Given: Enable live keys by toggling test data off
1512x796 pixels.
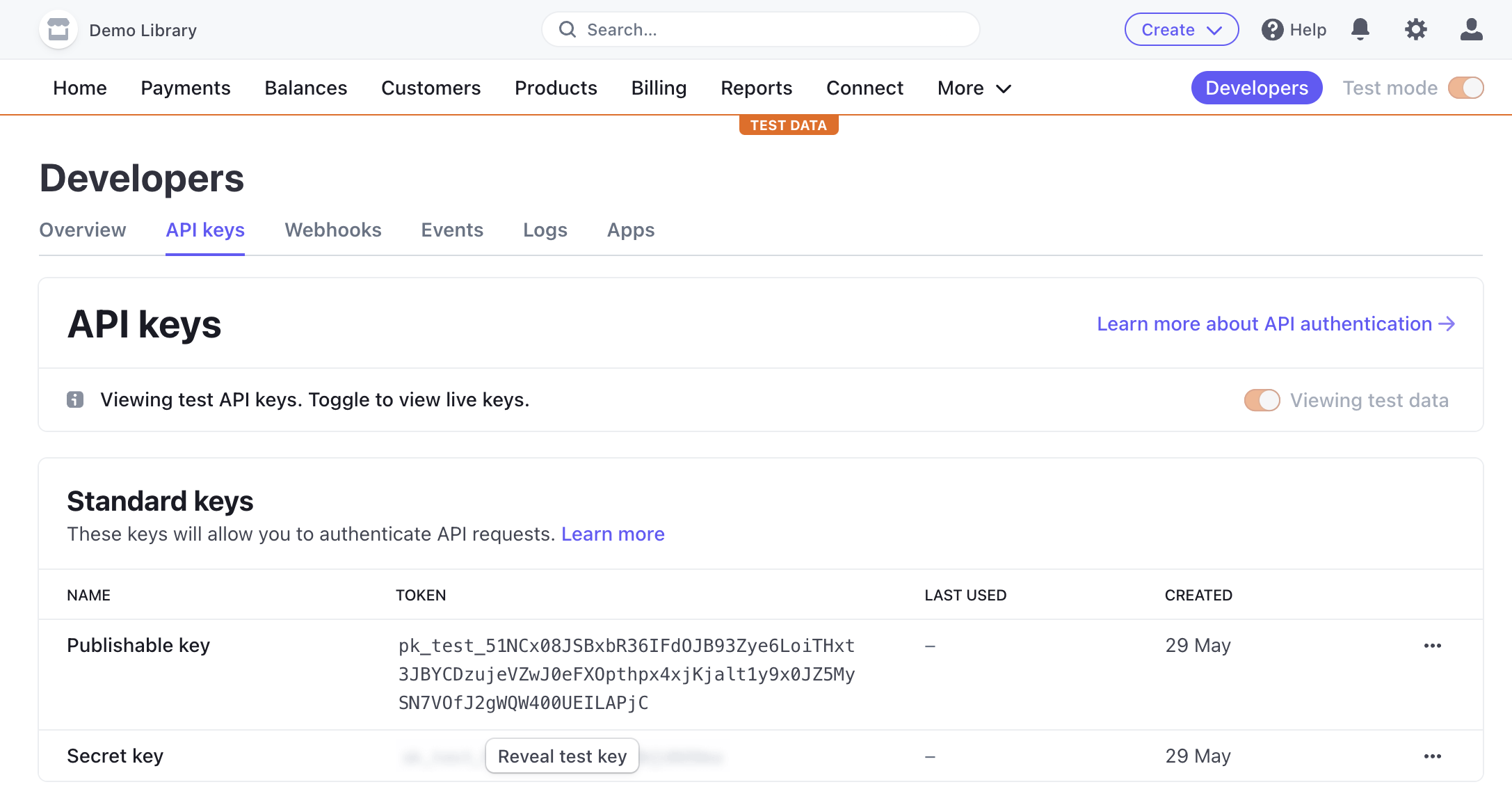Looking at the screenshot, I should point(1260,400).
